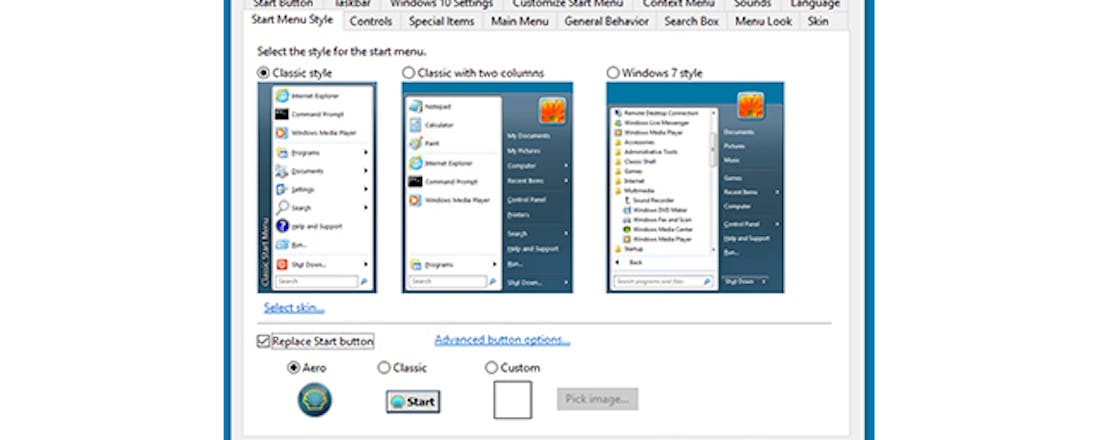Choose the Classic start button radio option
Image resolution: width=1100 pixels, height=440 pixels.
click(384, 368)
